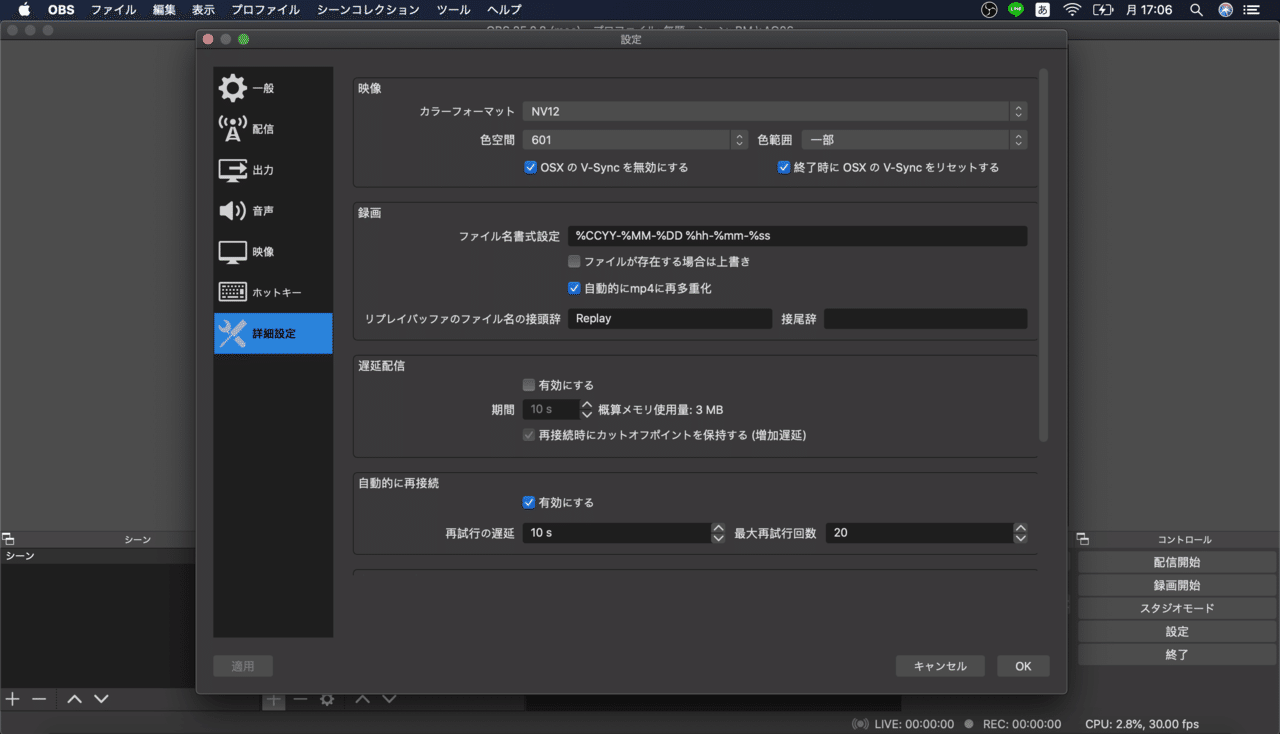
Task: Click the キャンセル button
Action: pyautogui.click(x=940, y=666)
